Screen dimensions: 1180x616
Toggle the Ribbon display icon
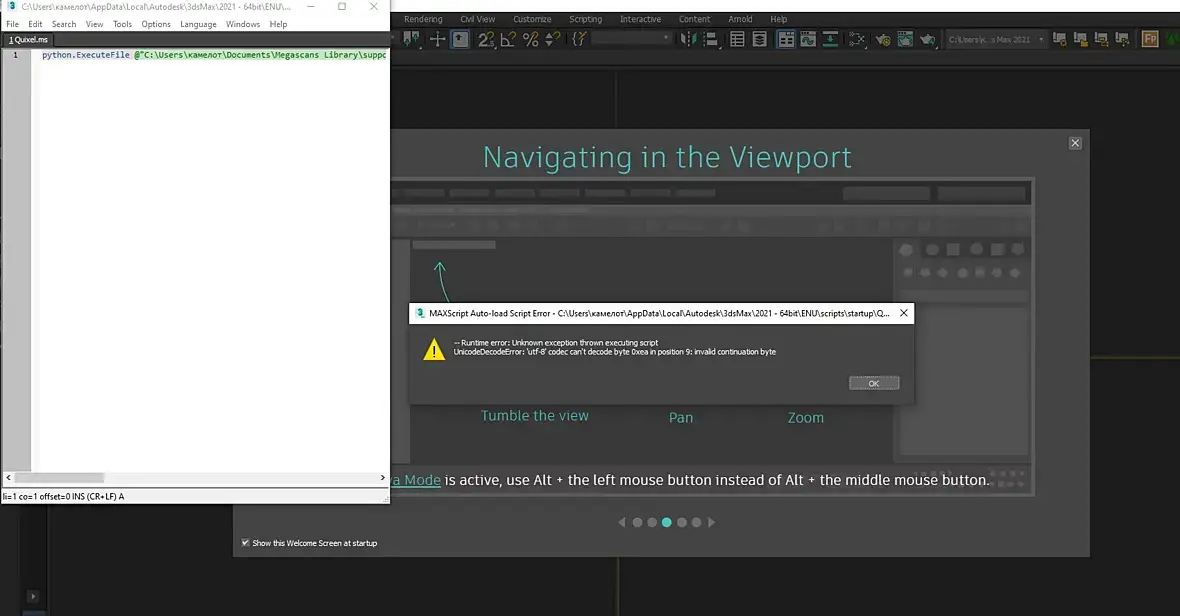(x=786, y=39)
